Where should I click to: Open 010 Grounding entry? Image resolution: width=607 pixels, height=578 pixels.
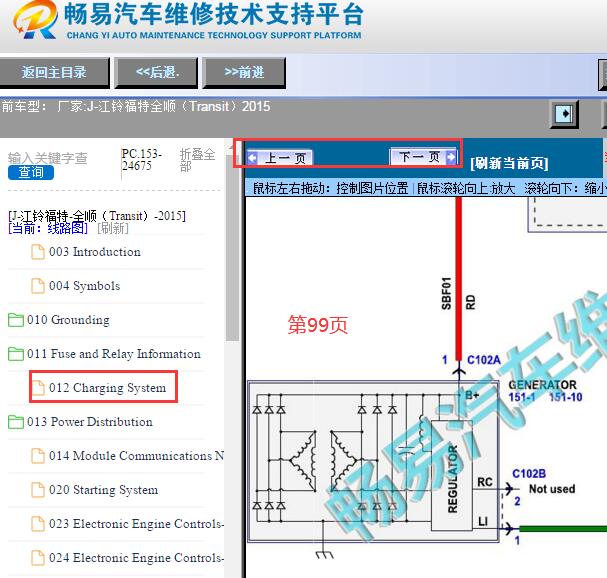coord(68,320)
